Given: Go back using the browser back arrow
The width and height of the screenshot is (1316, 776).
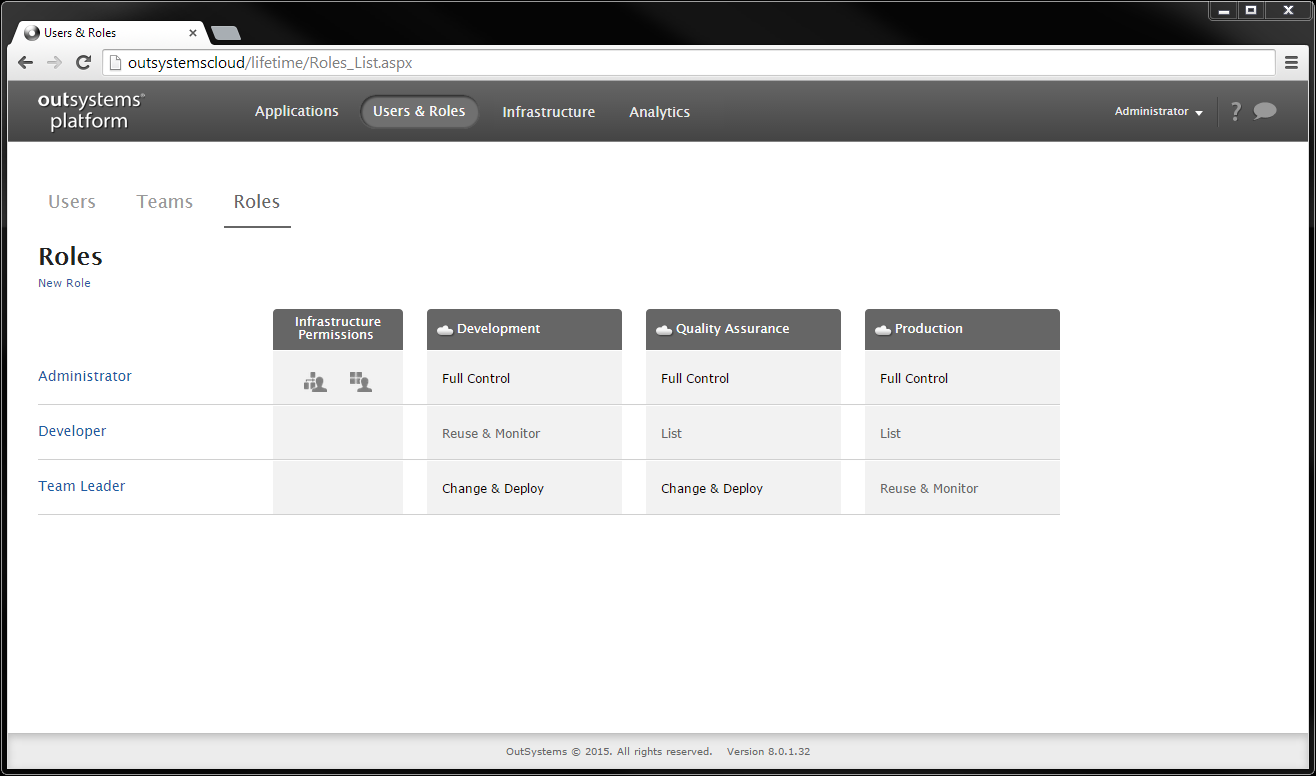Looking at the screenshot, I should (25, 62).
